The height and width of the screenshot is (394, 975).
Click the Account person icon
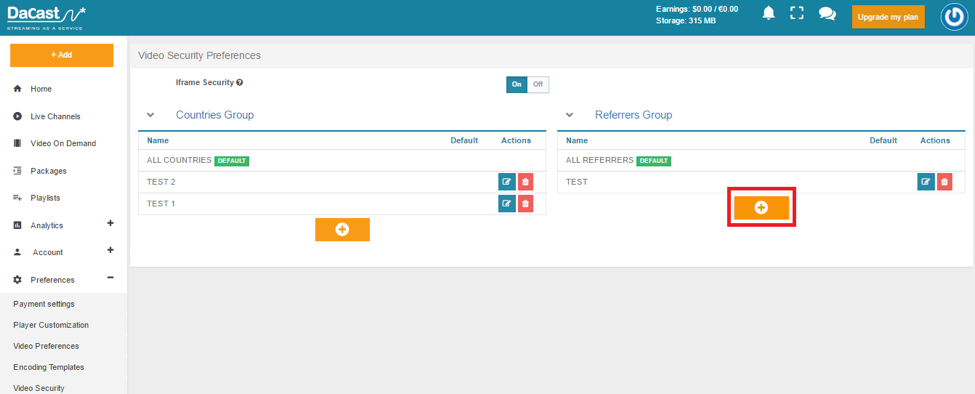[17, 252]
